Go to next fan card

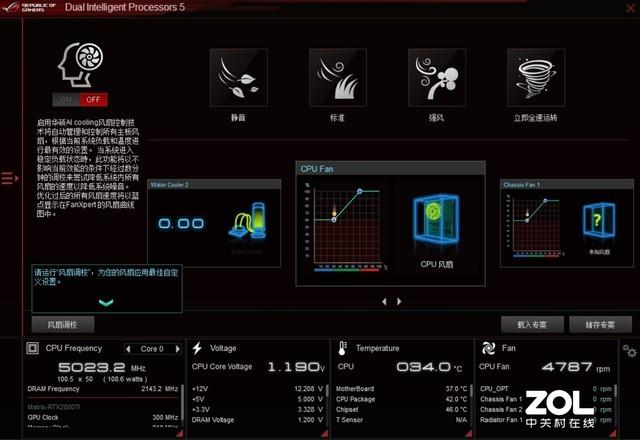(x=399, y=302)
